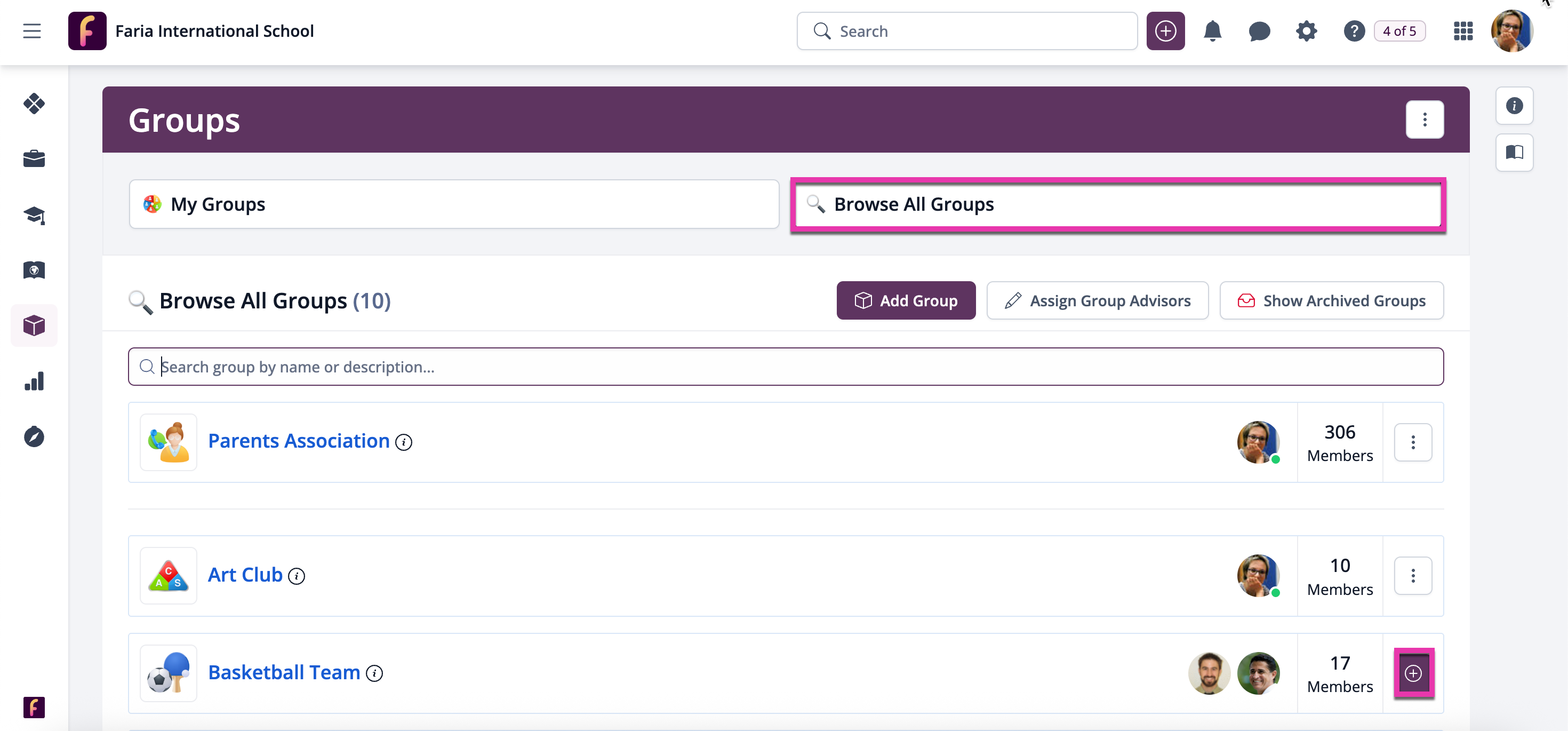Open the messages chat bubble

[1259, 30]
